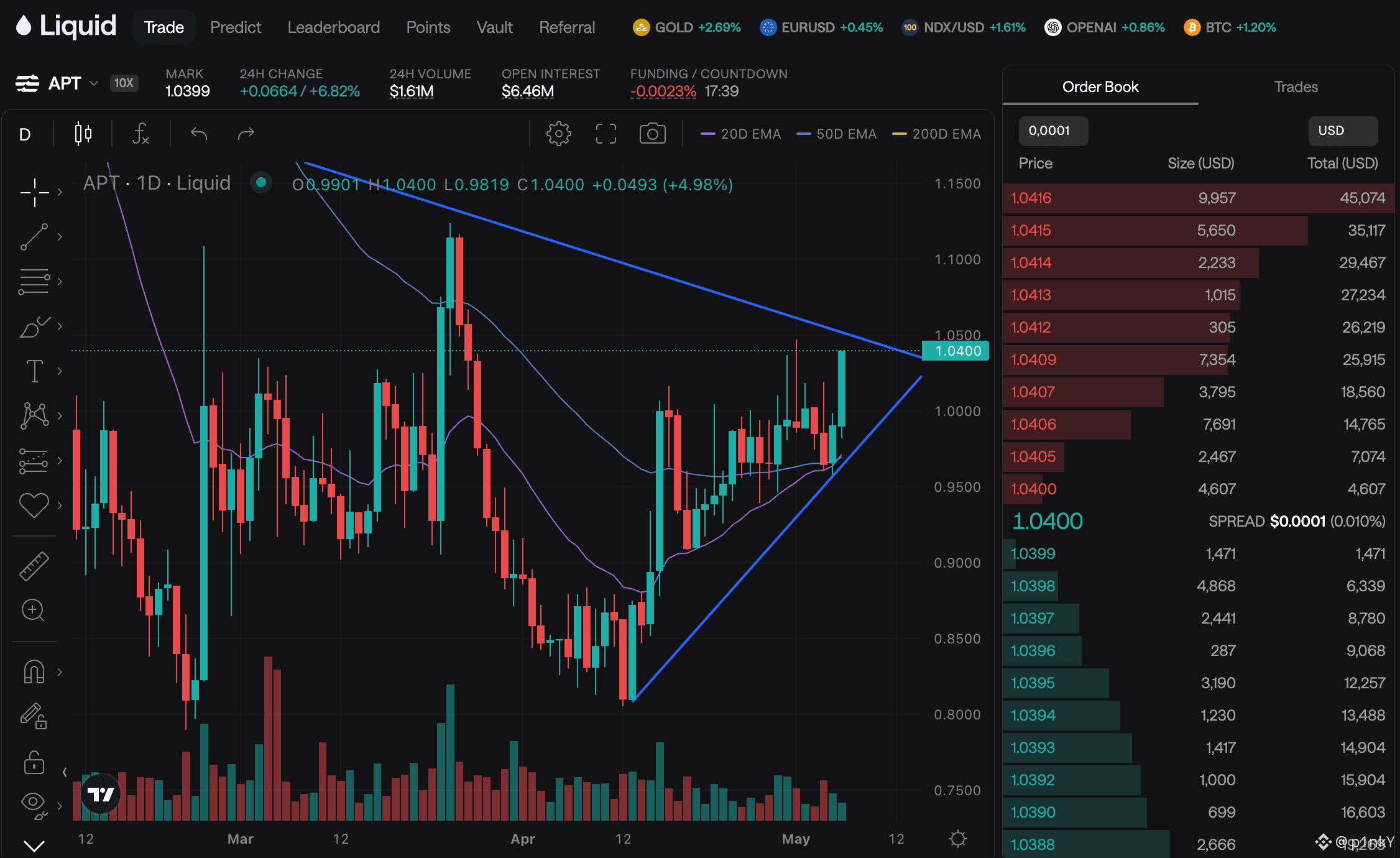Screen dimensions: 1400x858
Task: Open the indicators fx menu
Action: [140, 134]
